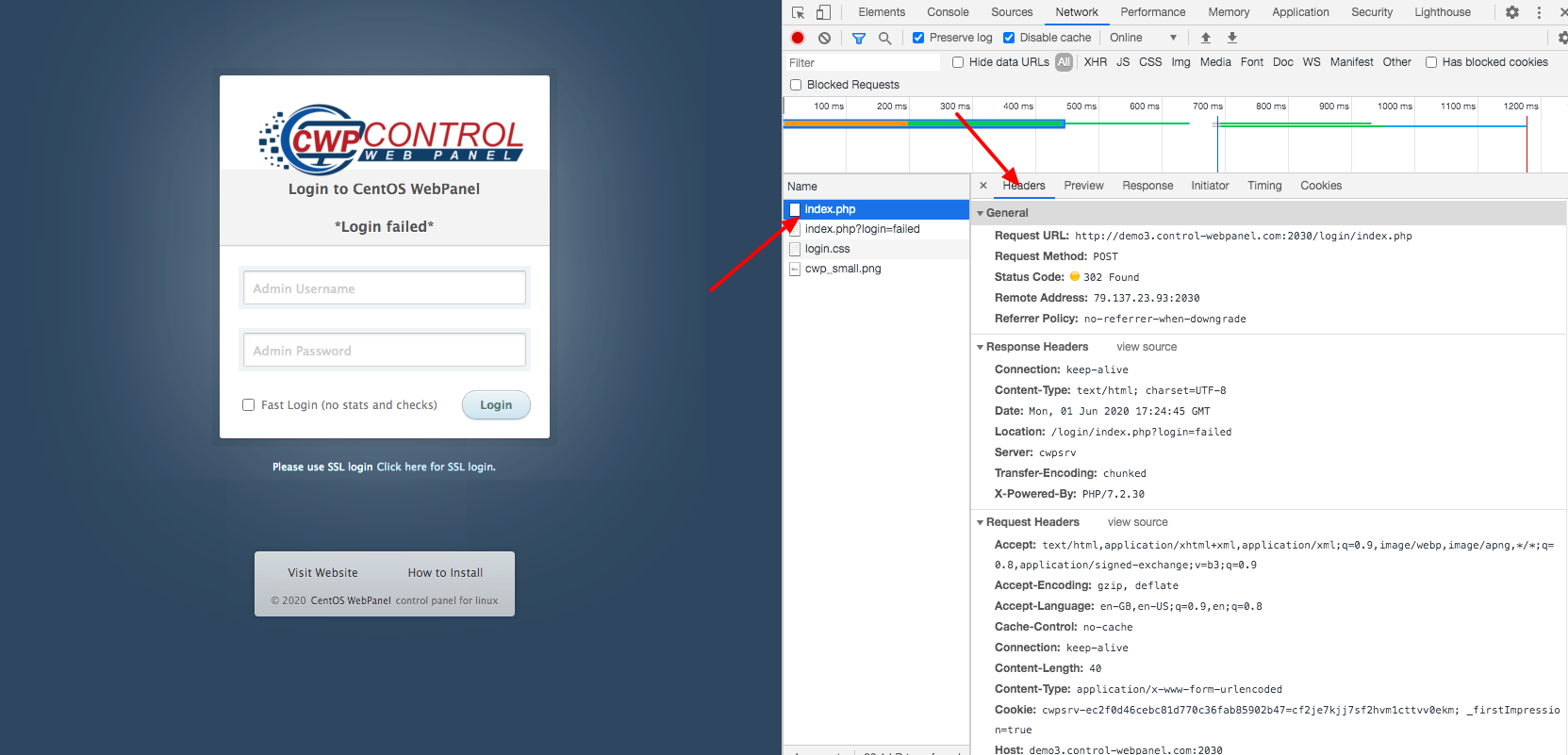This screenshot has width=1568, height=755.
Task: Filter requests by Font
Action: pos(1252,62)
